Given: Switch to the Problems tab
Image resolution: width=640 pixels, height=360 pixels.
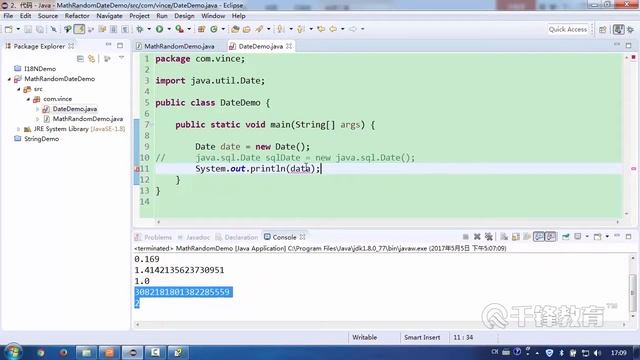Looking at the screenshot, I should tap(153, 237).
